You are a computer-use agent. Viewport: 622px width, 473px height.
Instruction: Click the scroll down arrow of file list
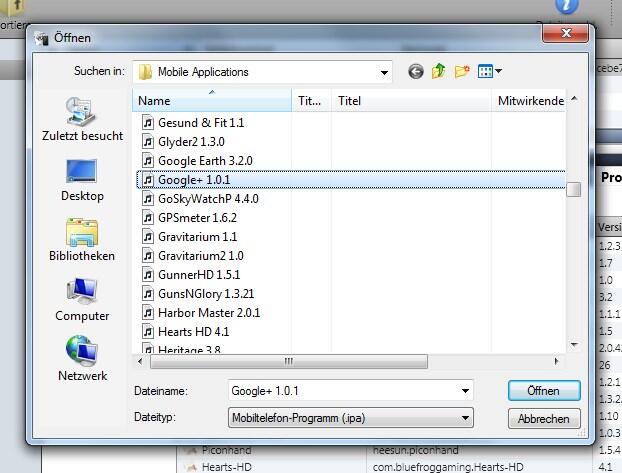point(574,345)
